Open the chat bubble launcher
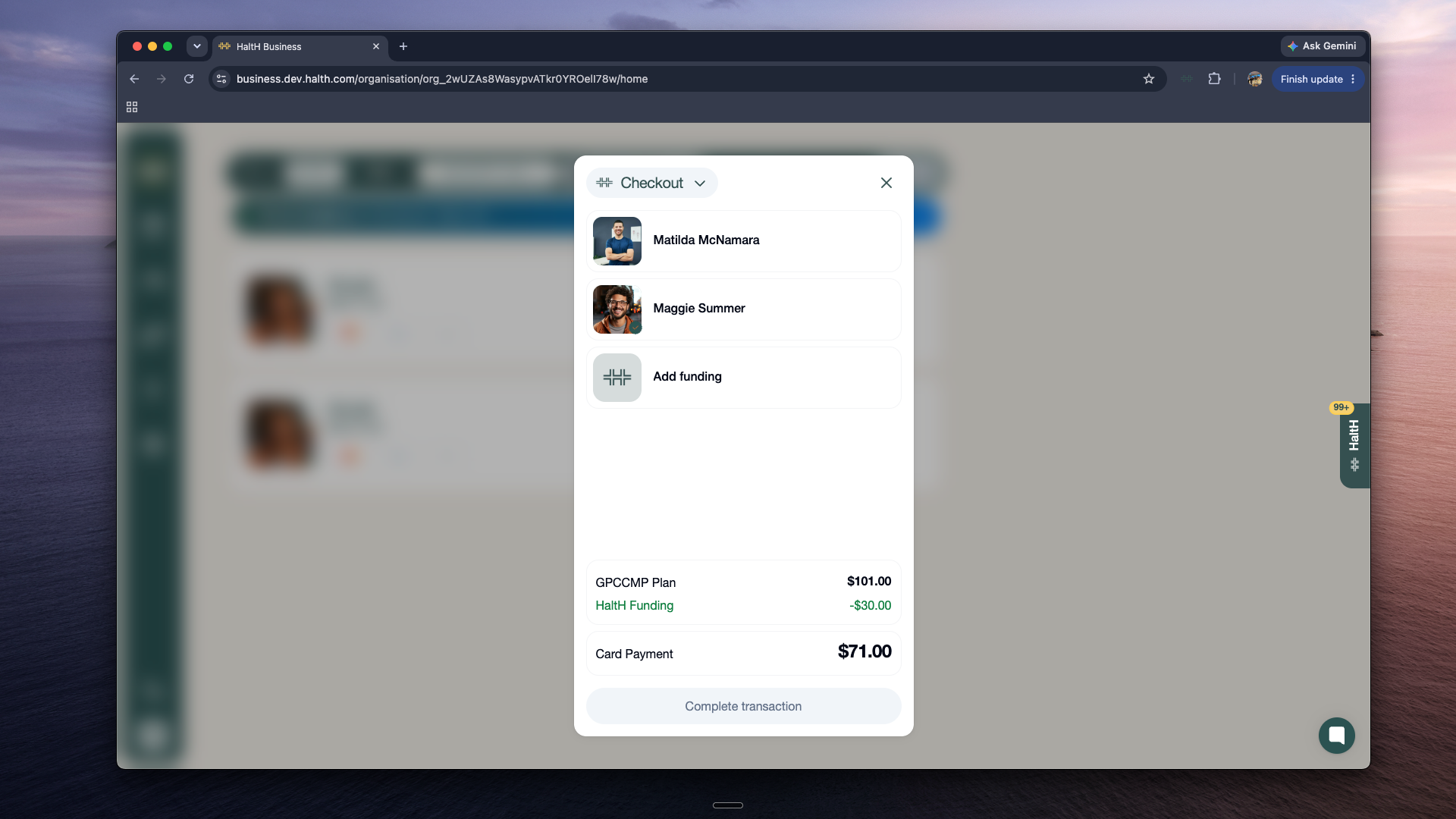Screen dimensions: 1456x819 click(x=1336, y=736)
